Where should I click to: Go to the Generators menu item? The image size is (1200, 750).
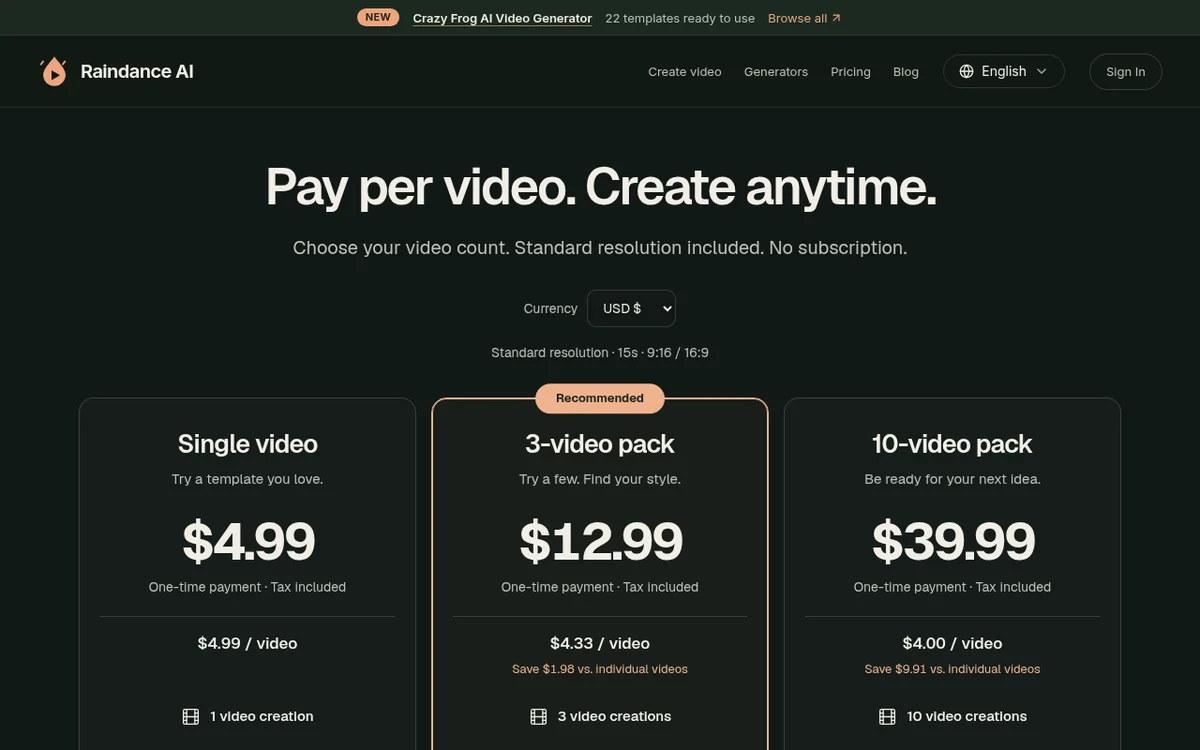pyautogui.click(x=776, y=72)
